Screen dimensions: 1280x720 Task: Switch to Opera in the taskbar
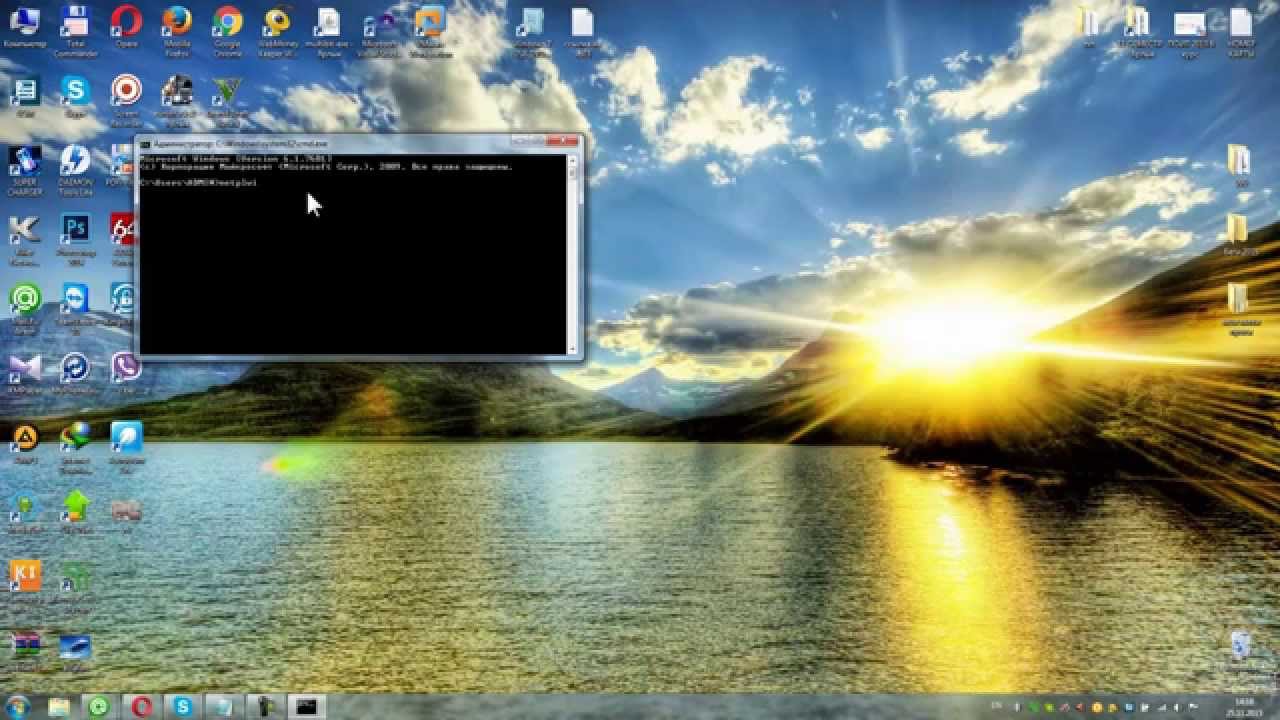[x=142, y=707]
